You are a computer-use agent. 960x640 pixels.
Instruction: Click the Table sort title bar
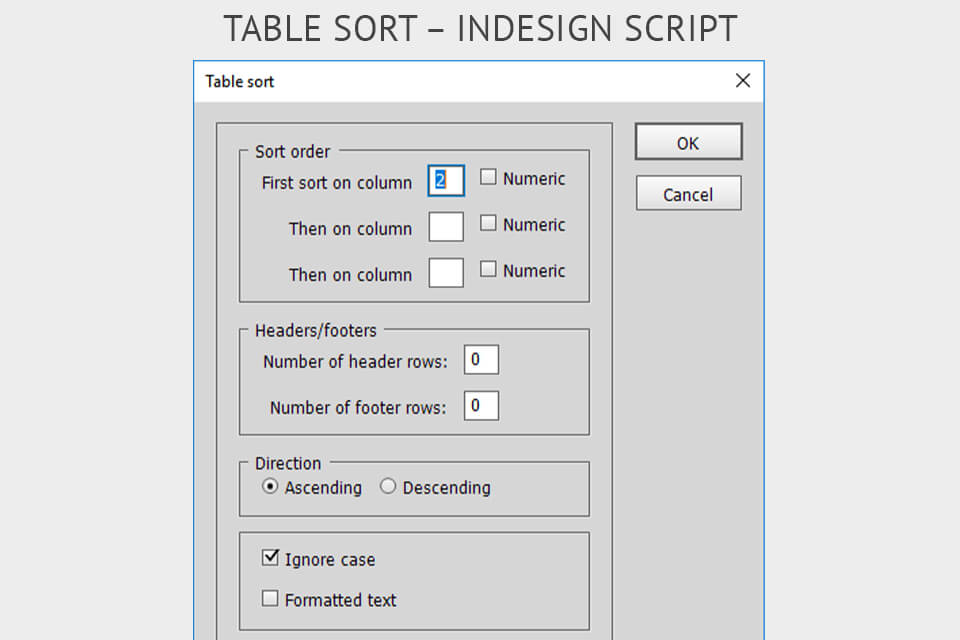point(400,81)
